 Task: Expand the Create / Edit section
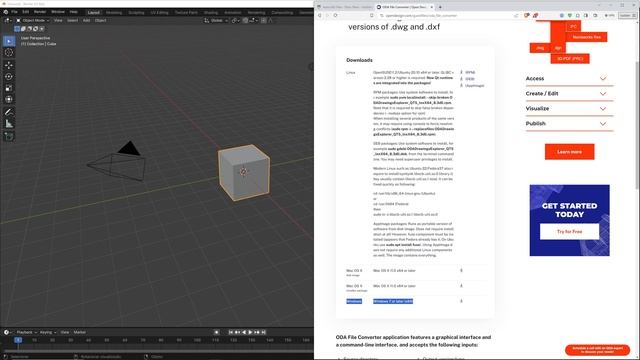pyautogui.click(x=569, y=93)
